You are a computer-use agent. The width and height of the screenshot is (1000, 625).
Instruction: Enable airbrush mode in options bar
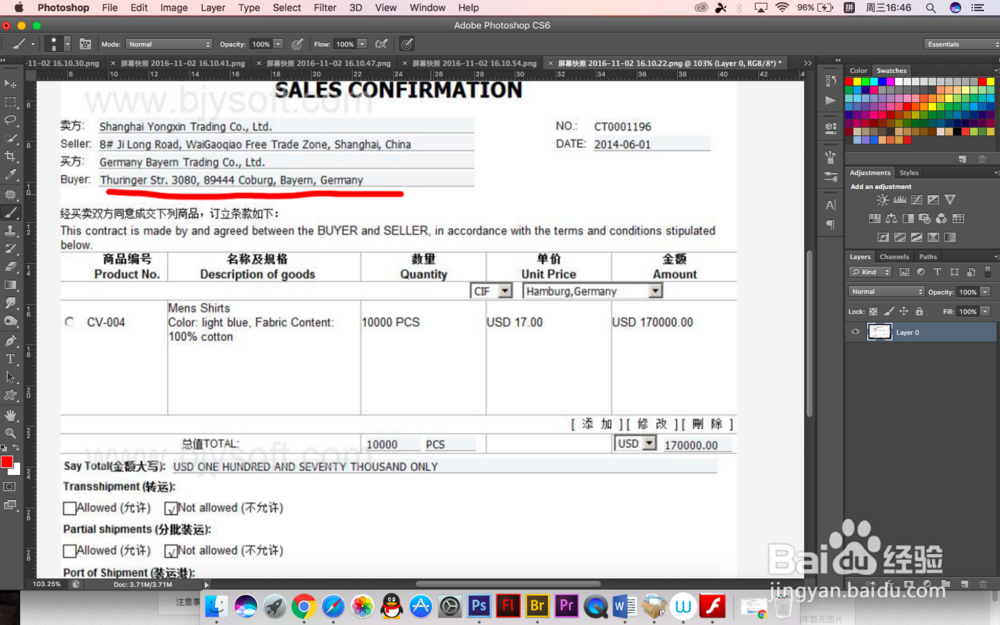(x=381, y=44)
